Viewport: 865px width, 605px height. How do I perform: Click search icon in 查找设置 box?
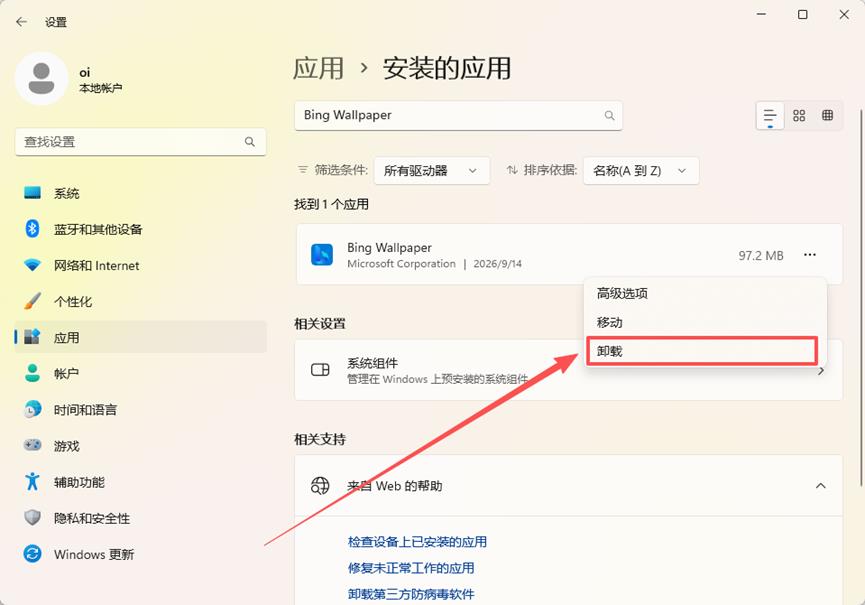point(250,142)
